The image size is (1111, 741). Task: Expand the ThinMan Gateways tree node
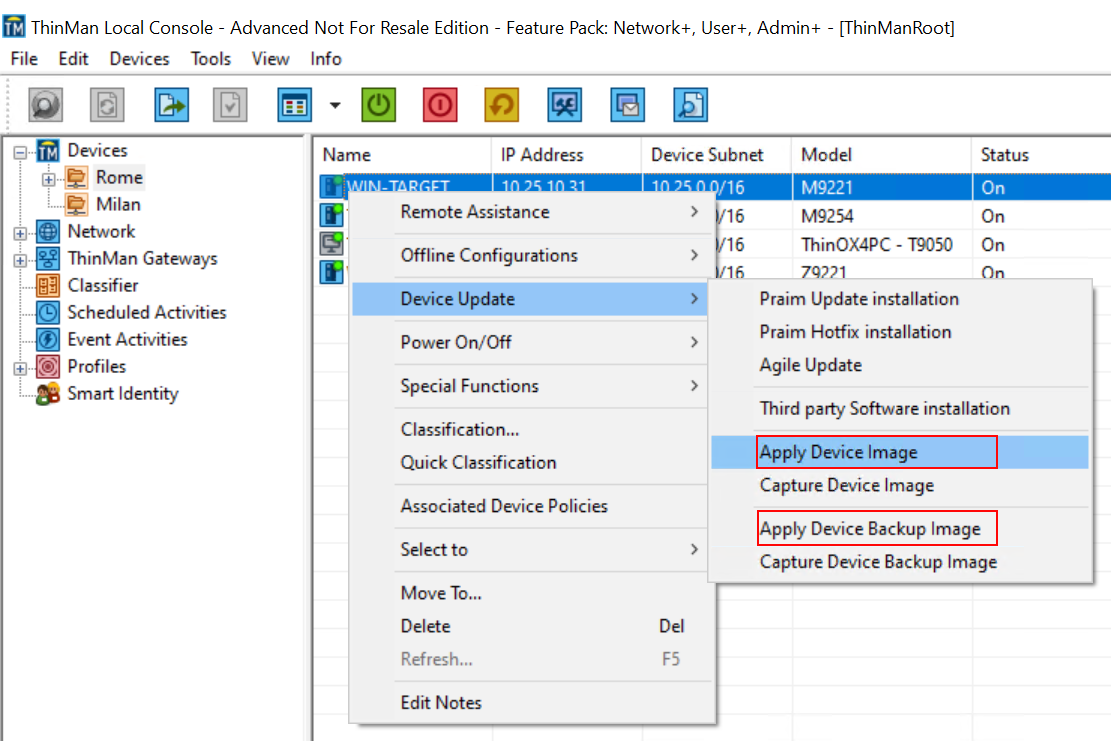(x=20, y=260)
